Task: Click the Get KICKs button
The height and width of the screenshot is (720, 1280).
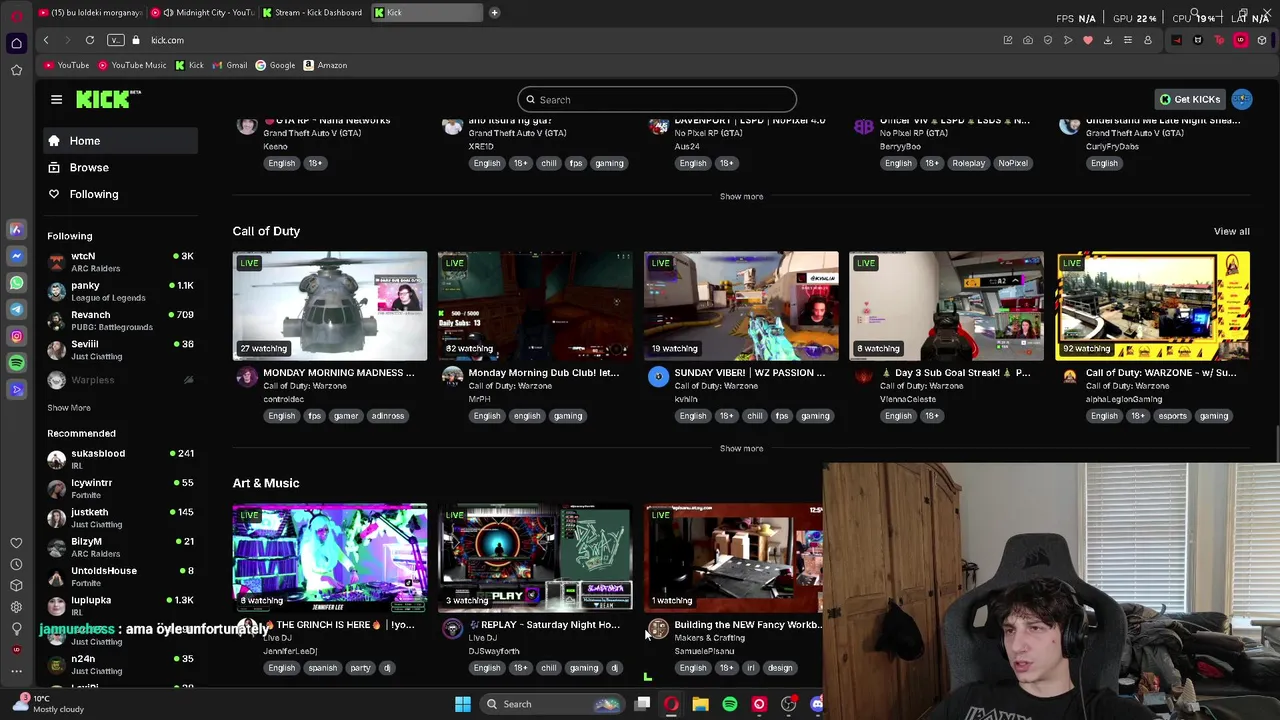Action: [1189, 99]
